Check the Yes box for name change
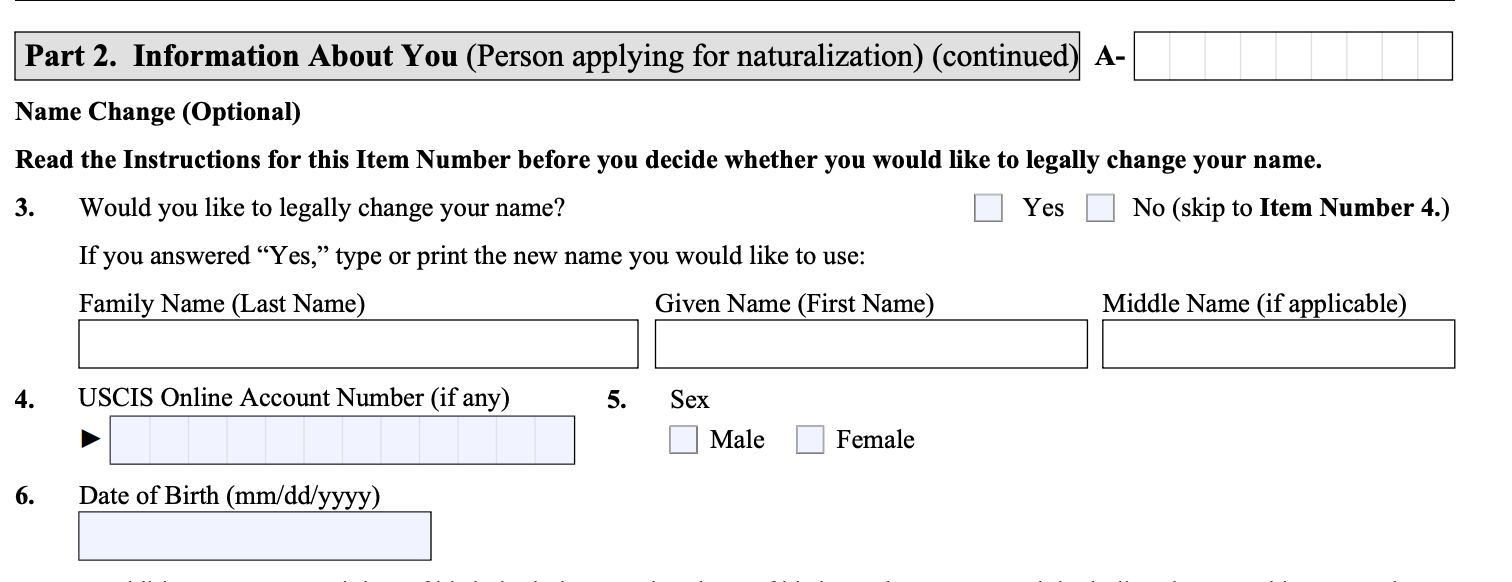The height and width of the screenshot is (582, 1512). (988, 208)
